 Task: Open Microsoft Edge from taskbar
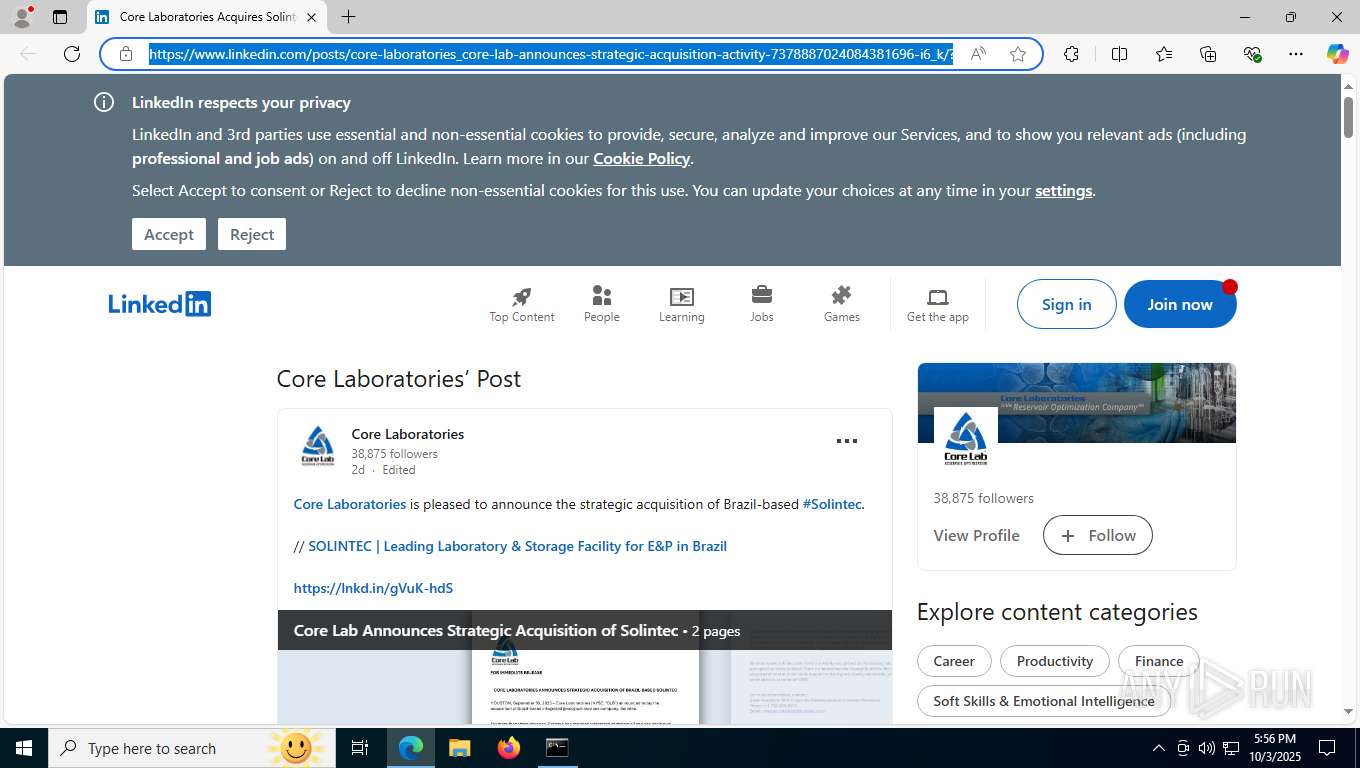point(411,748)
